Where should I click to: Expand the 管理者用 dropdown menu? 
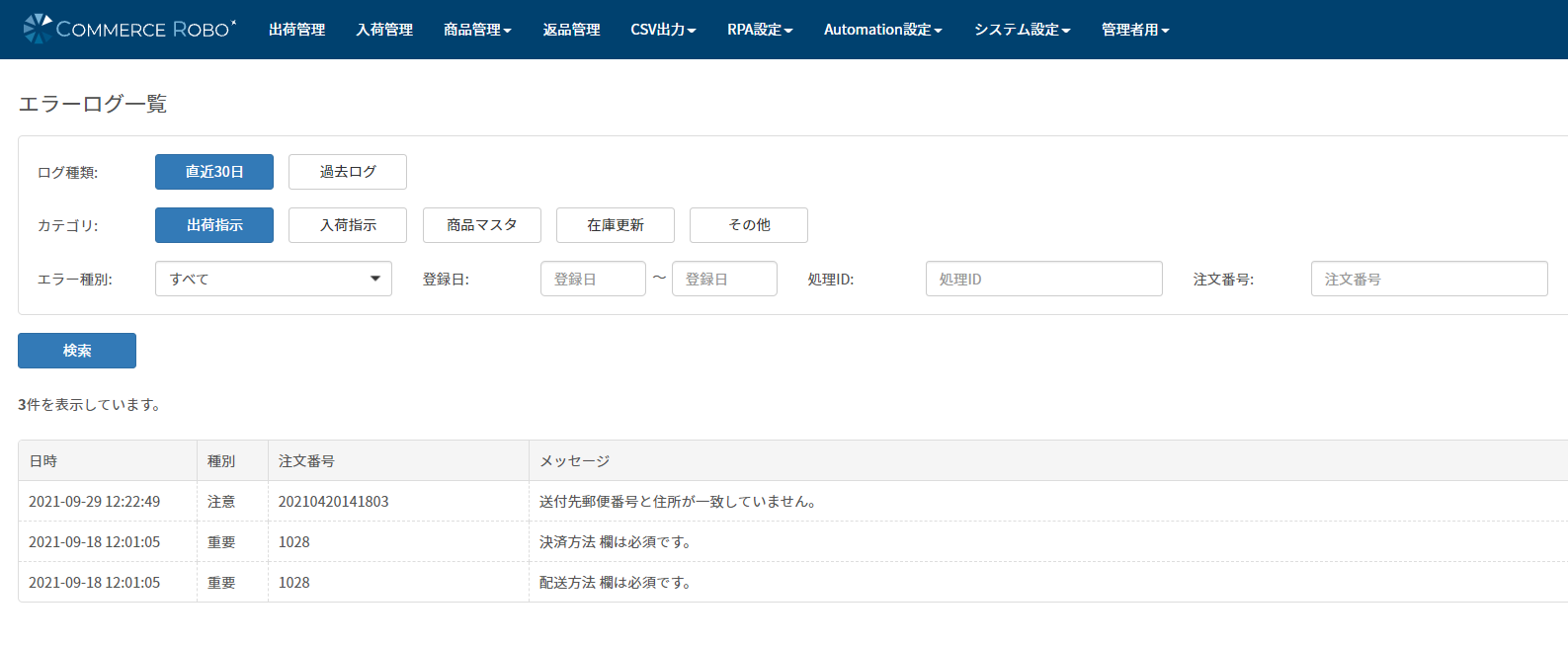[1135, 30]
